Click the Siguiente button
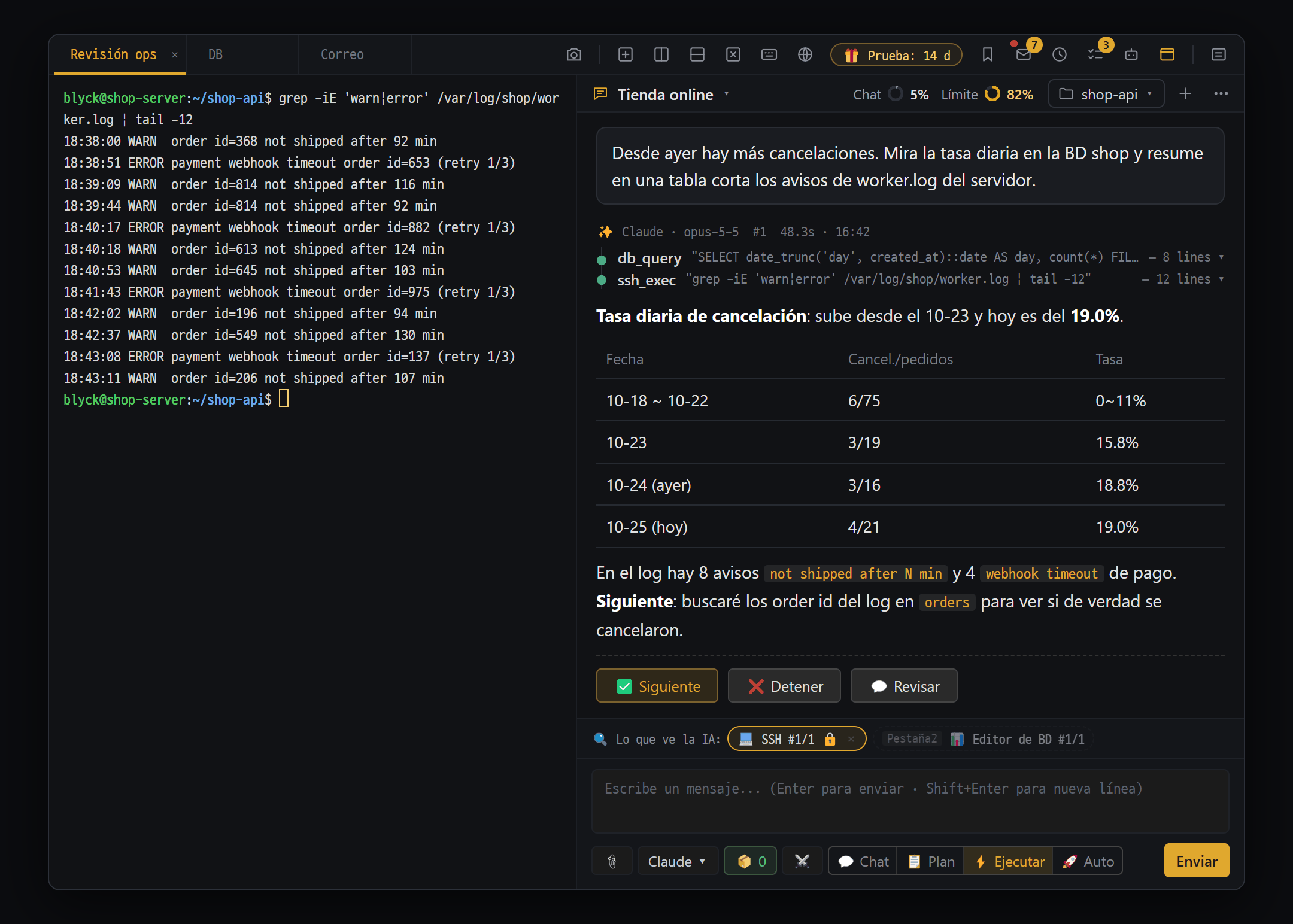 (657, 686)
